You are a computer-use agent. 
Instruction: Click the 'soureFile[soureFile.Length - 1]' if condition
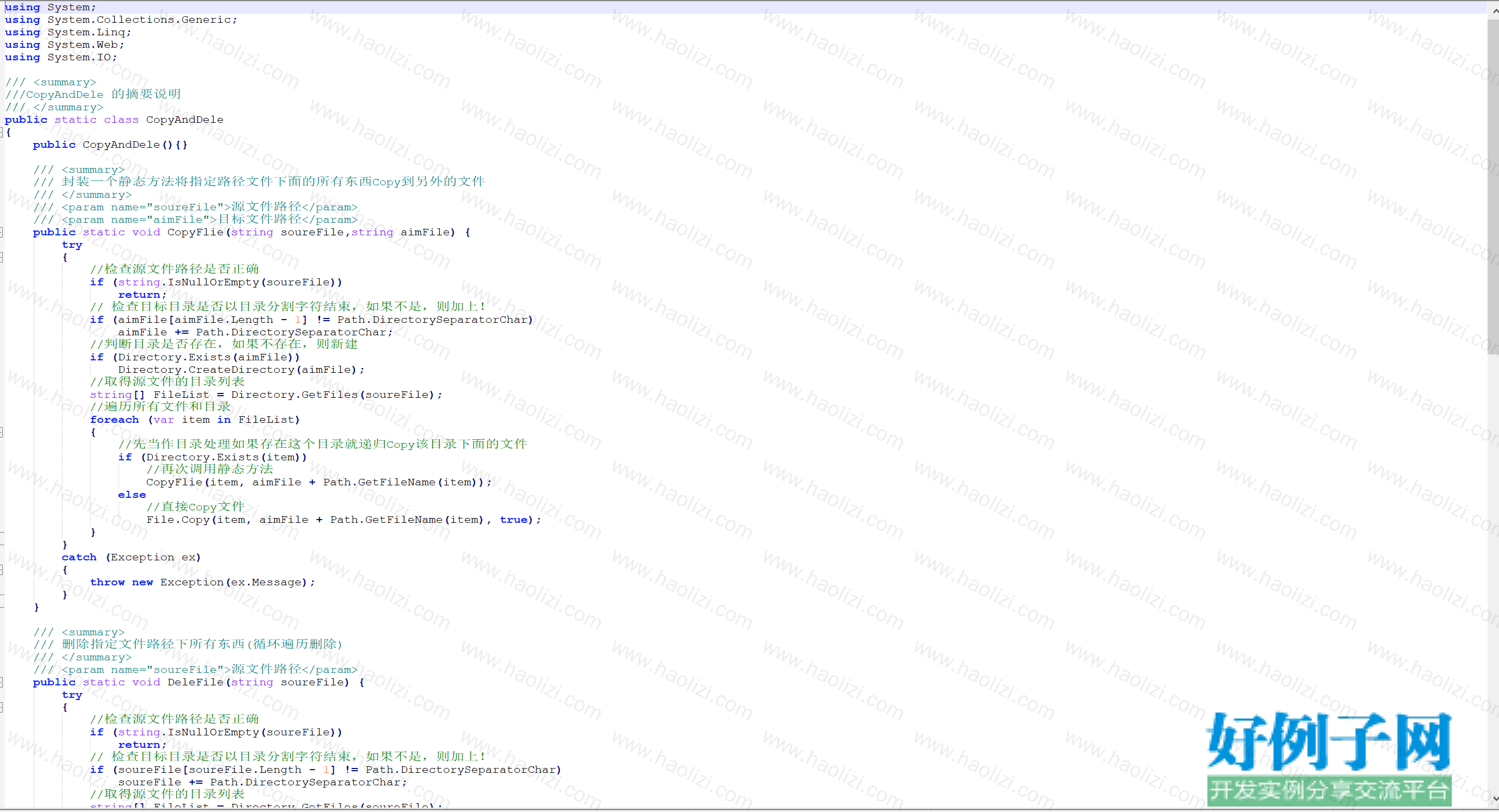(326, 770)
